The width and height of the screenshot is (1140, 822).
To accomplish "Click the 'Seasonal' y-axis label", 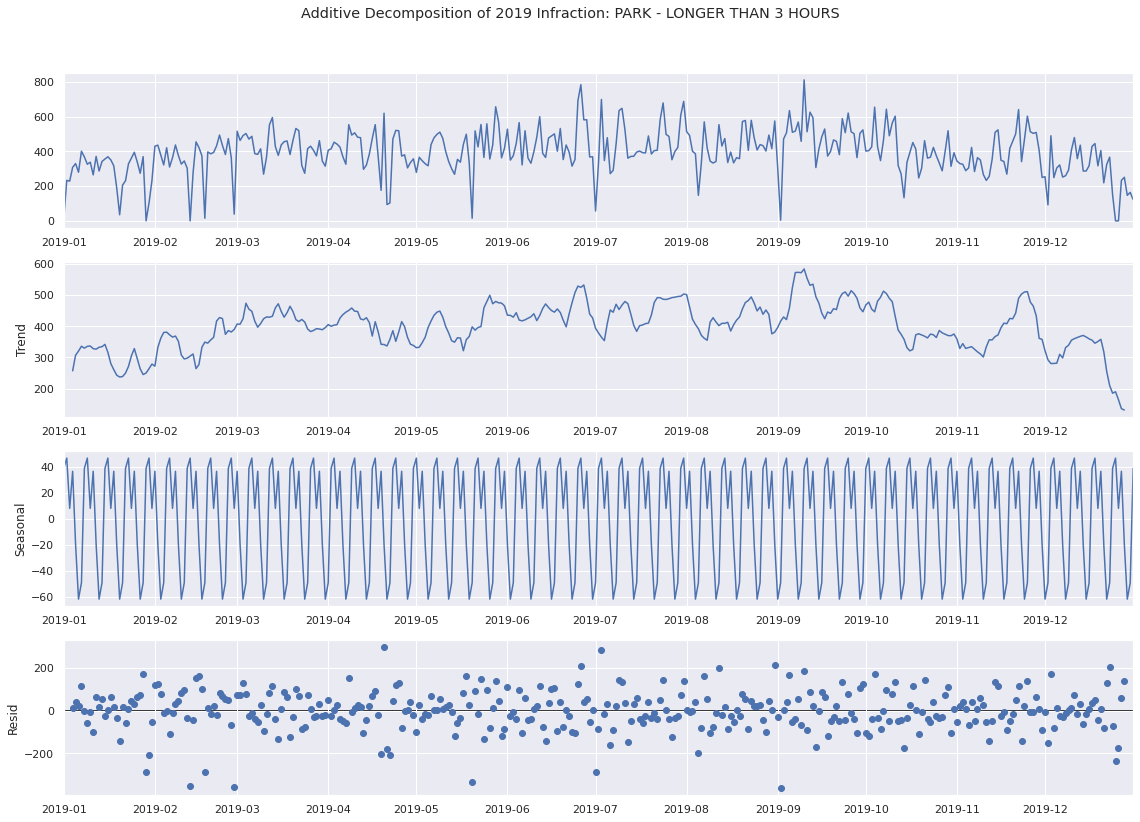I will point(21,529).
